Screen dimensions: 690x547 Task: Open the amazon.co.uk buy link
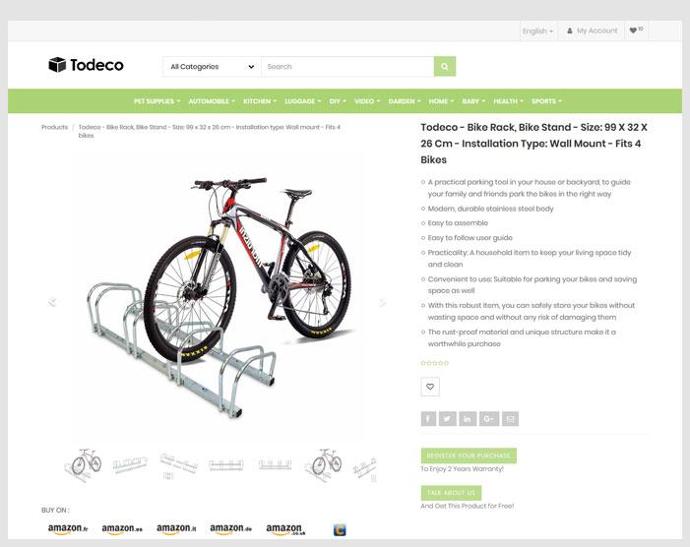pos(285,529)
